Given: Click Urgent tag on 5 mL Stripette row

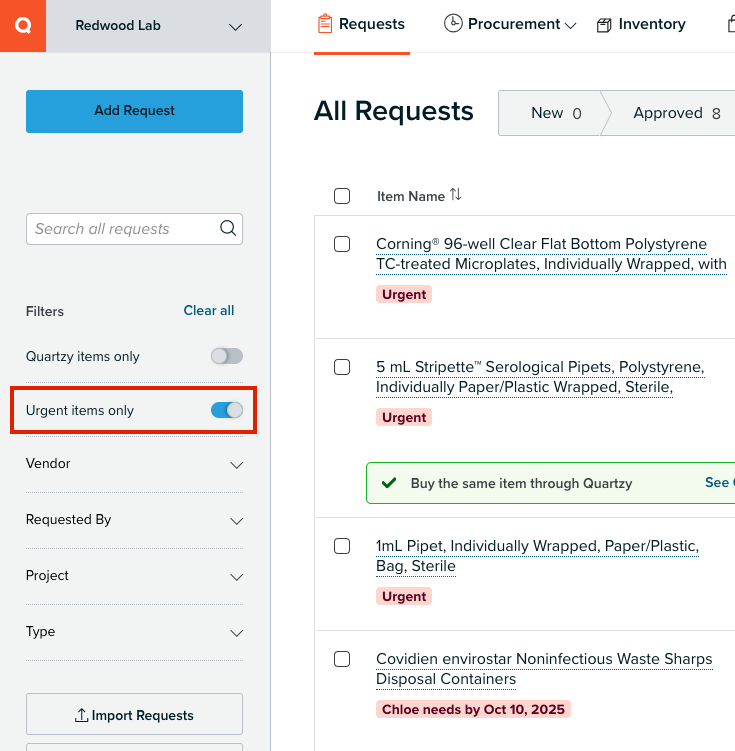Looking at the screenshot, I should click(404, 417).
